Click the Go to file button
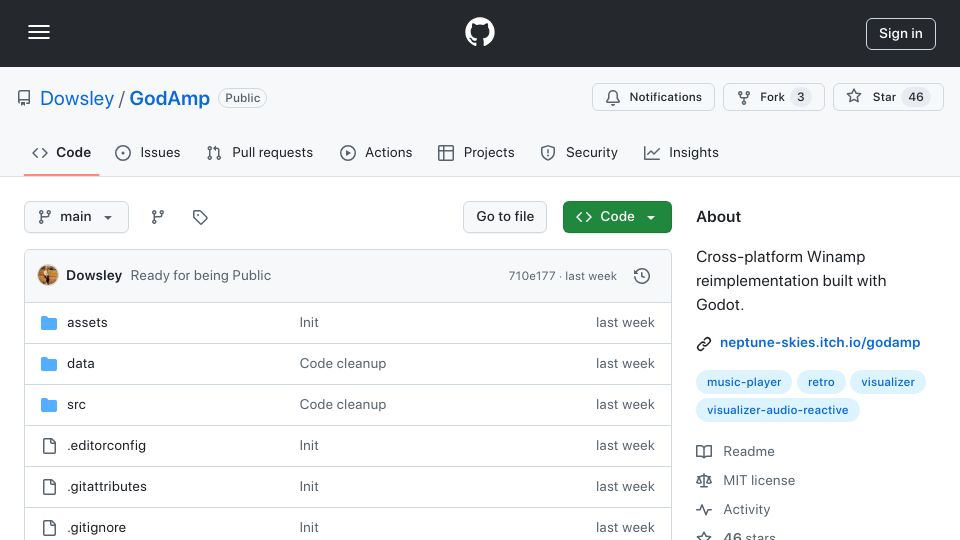Image resolution: width=960 pixels, height=540 pixels. click(x=505, y=217)
